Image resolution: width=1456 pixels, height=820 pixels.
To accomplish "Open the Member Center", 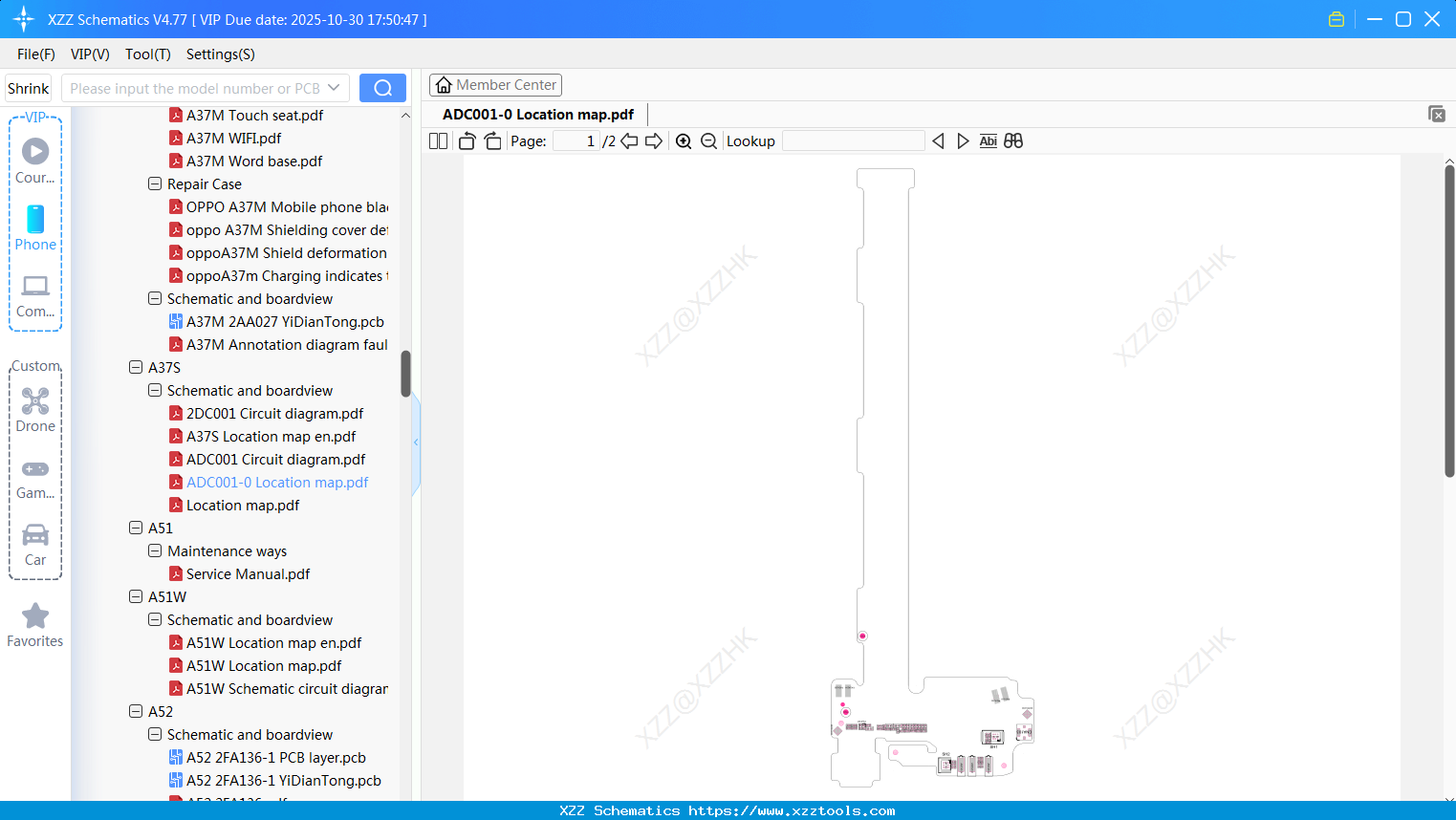I will (x=495, y=85).
